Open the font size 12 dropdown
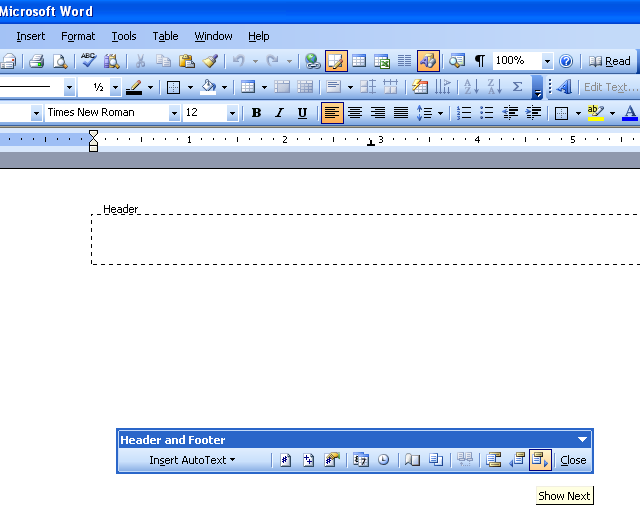 point(232,113)
